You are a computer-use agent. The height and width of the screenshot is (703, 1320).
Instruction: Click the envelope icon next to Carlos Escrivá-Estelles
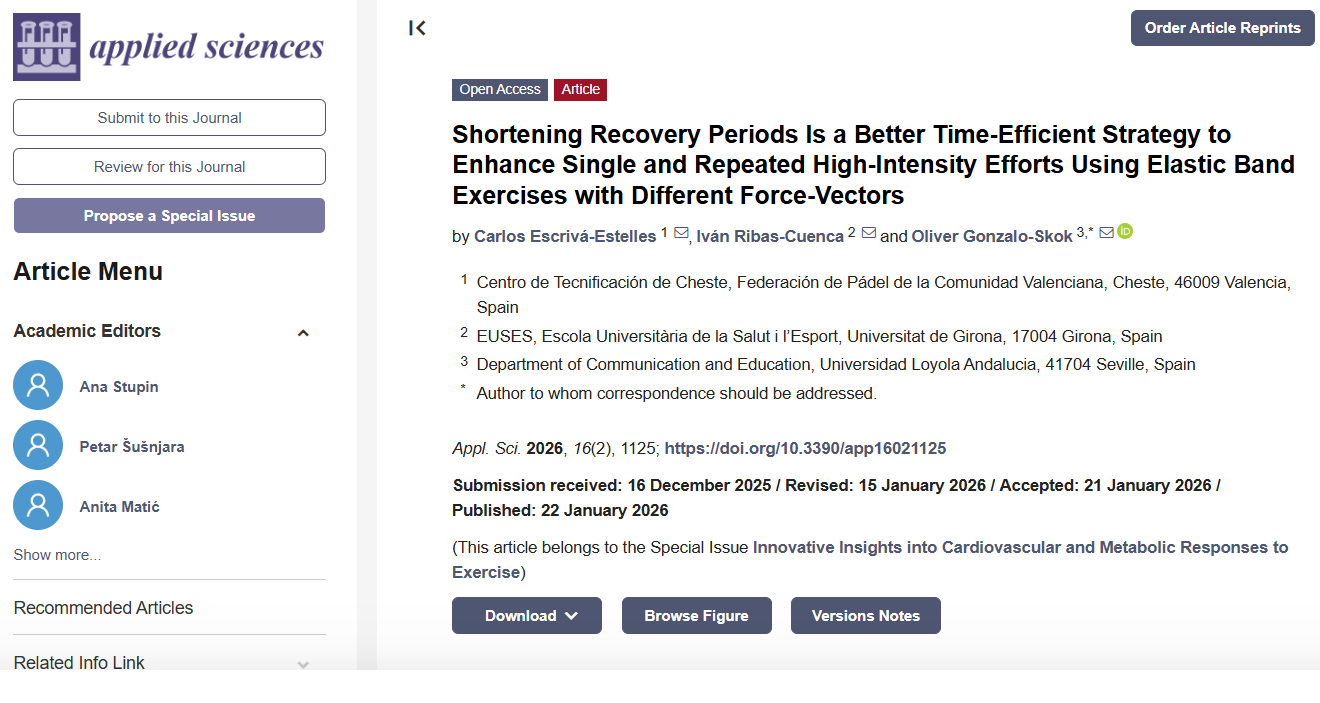pos(681,233)
